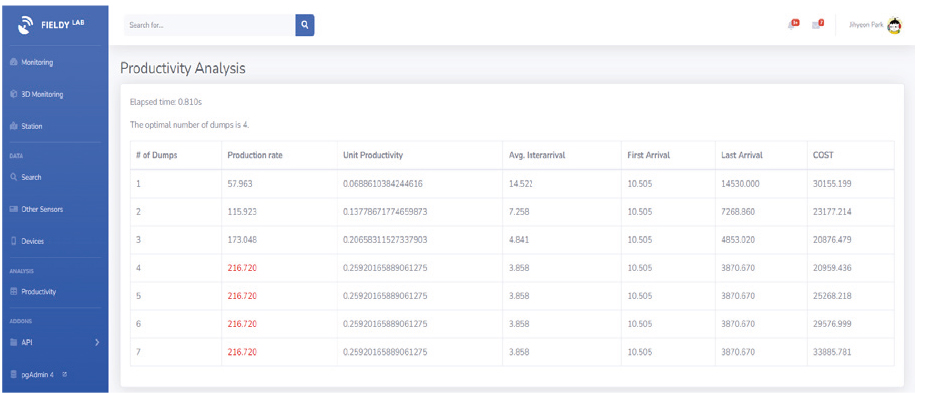Select cost value 29576.999
Viewport: 926px width, 393px height.
(832, 324)
